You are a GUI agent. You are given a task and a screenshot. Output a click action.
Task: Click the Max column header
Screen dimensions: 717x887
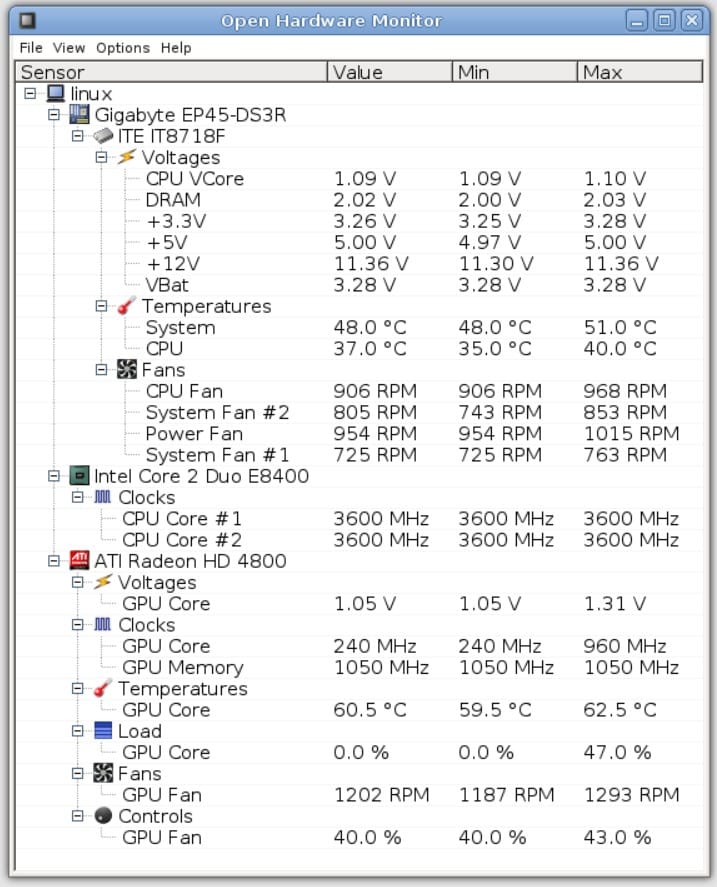pyautogui.click(x=639, y=72)
